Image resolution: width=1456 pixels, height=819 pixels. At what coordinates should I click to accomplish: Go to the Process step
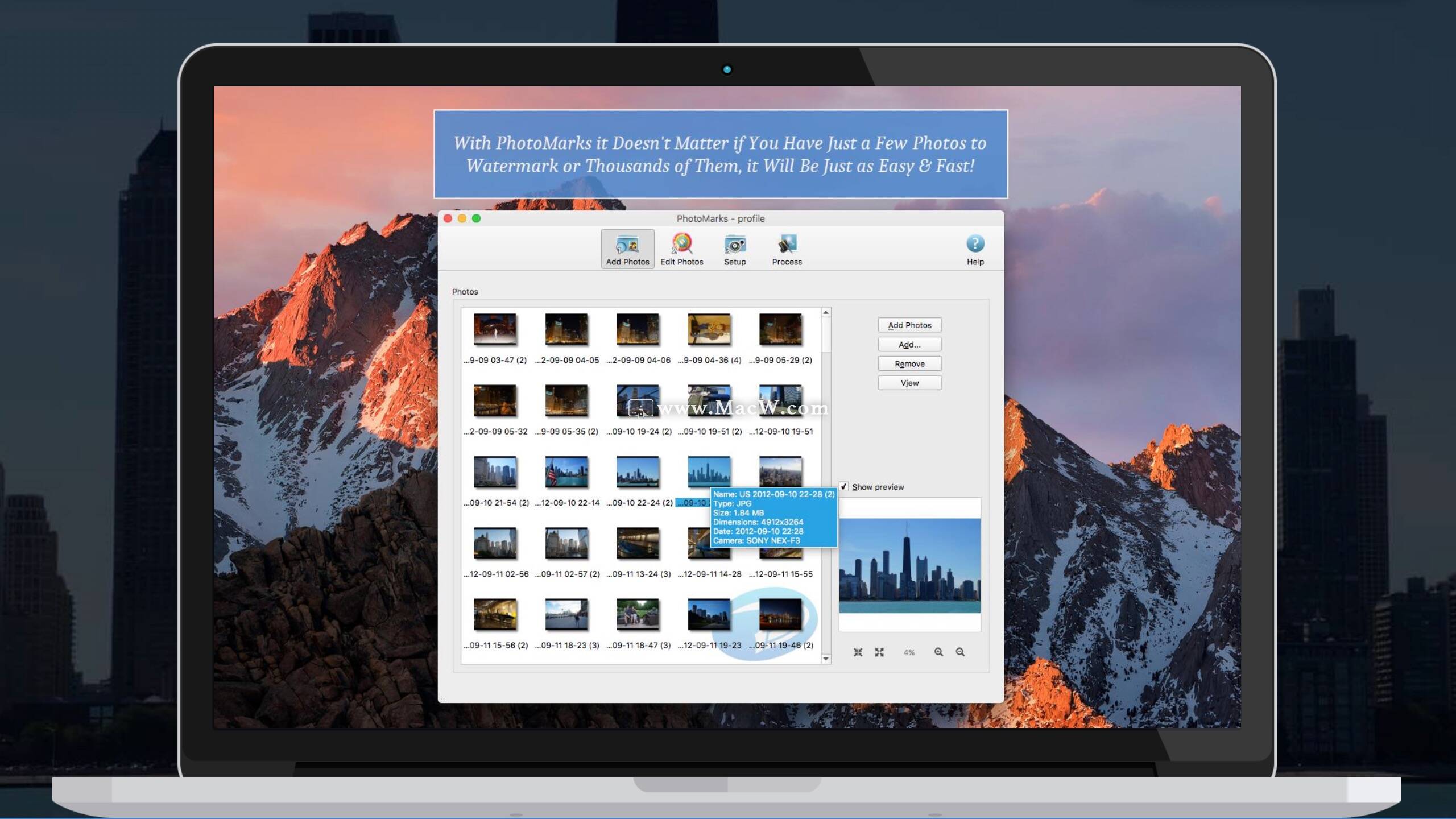coord(787,249)
